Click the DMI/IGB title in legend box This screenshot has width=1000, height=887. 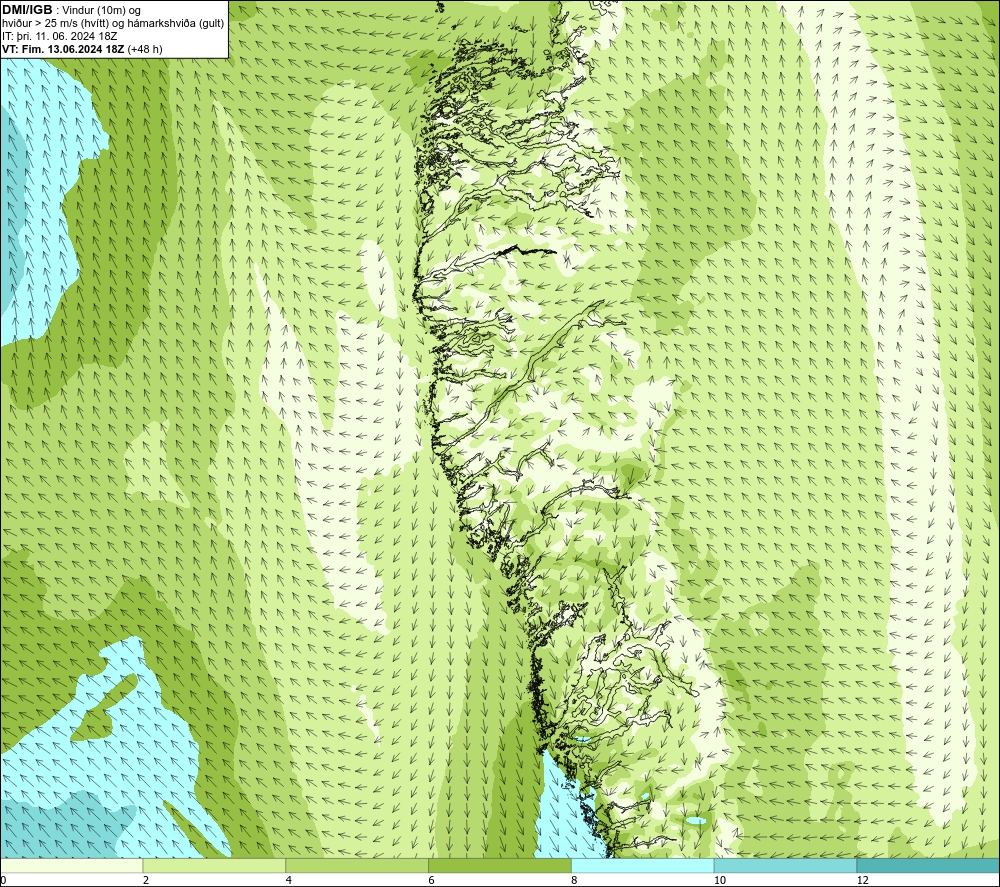tap(27, 10)
